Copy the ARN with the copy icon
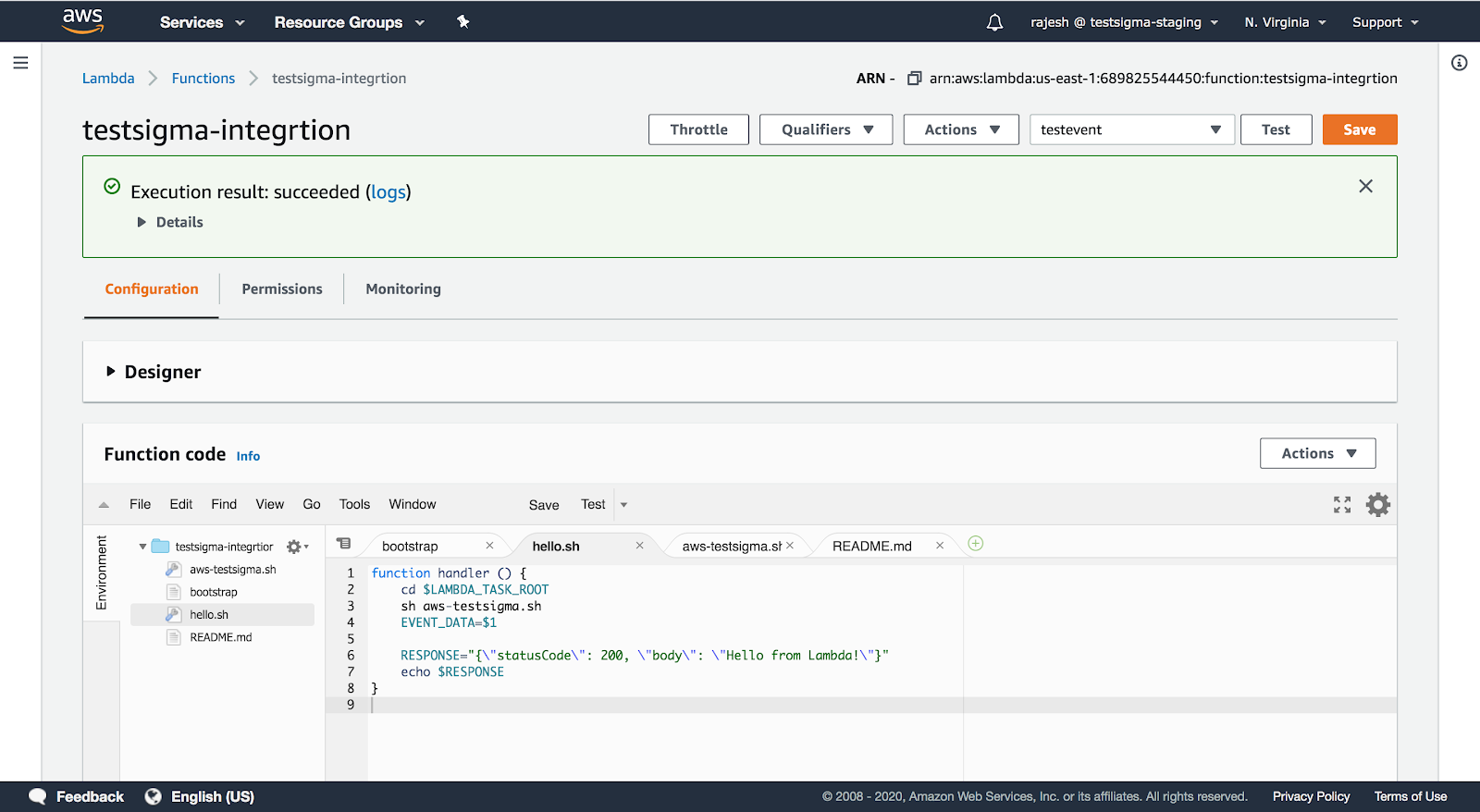This screenshot has width=1480, height=812. click(914, 79)
